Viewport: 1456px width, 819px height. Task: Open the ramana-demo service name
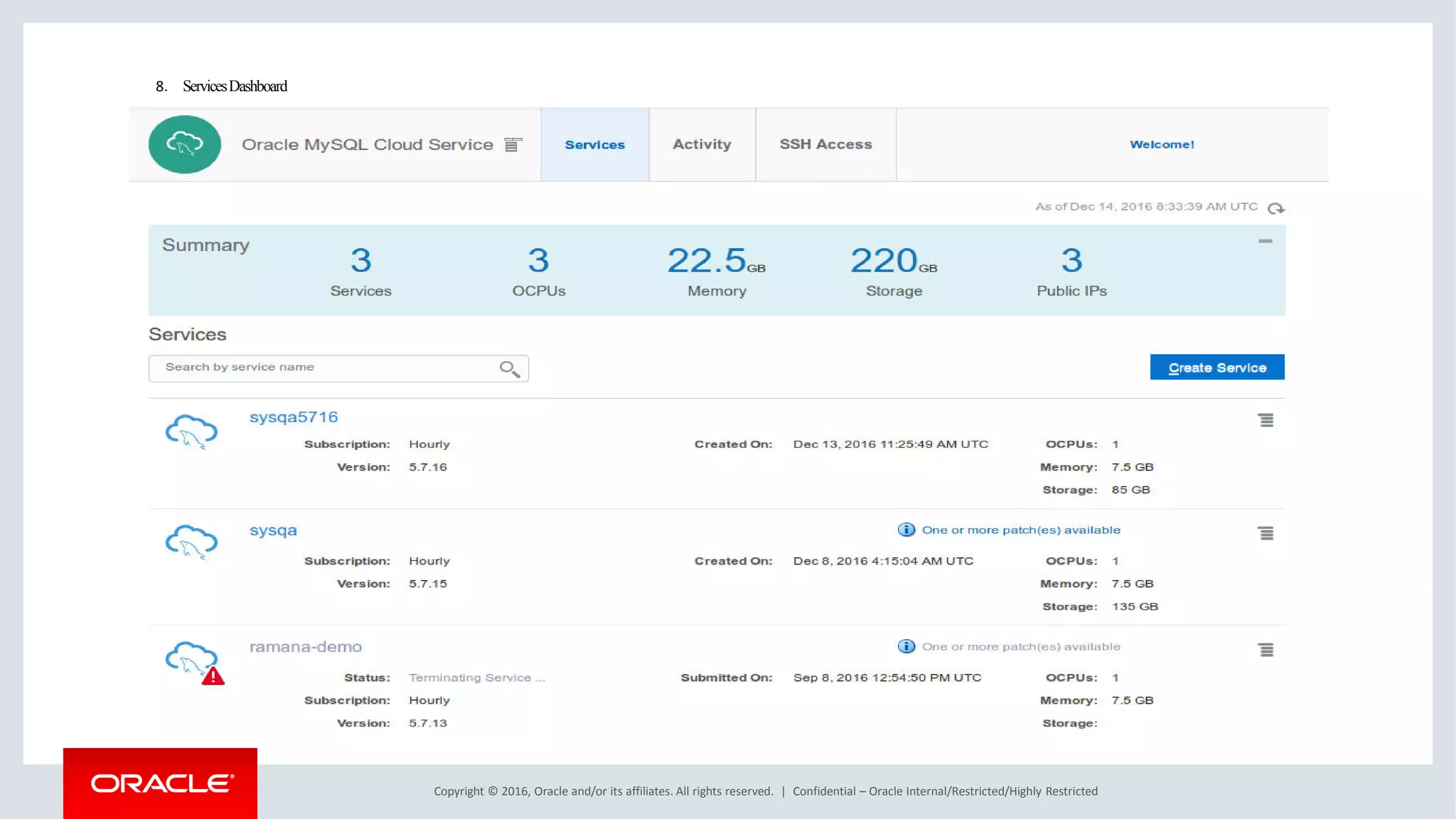[306, 647]
